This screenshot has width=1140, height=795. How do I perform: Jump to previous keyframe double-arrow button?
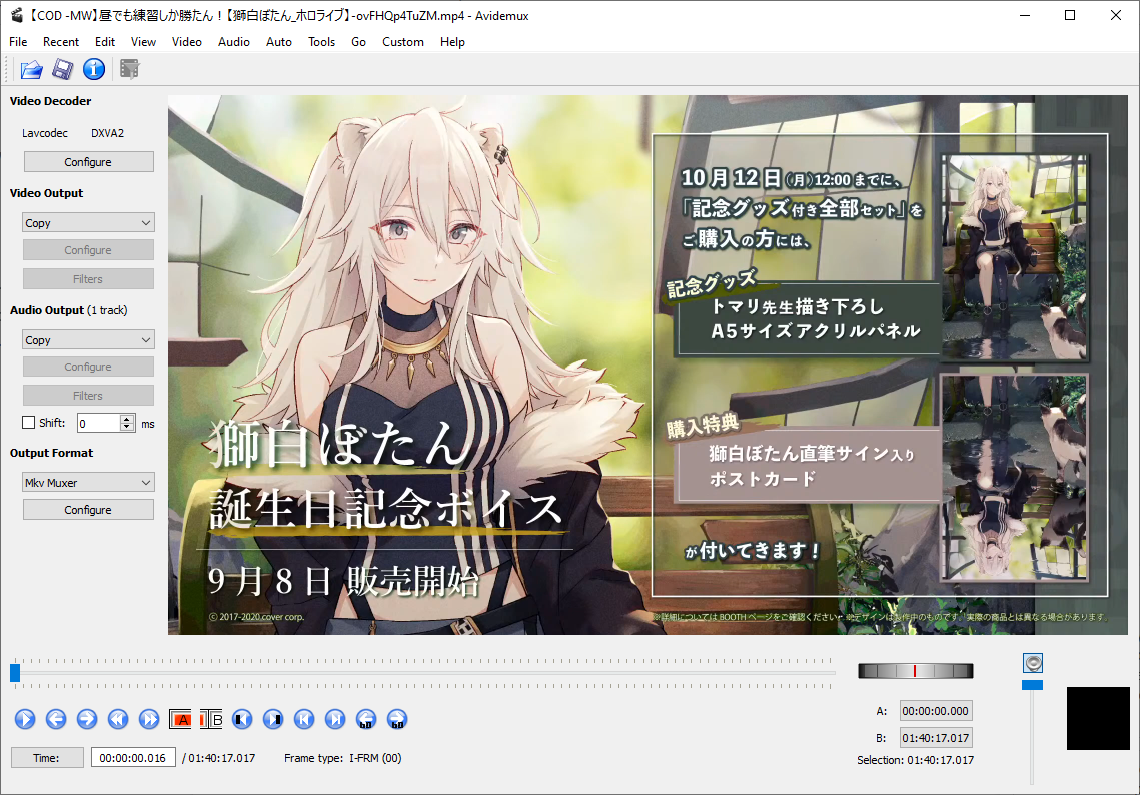click(x=118, y=719)
